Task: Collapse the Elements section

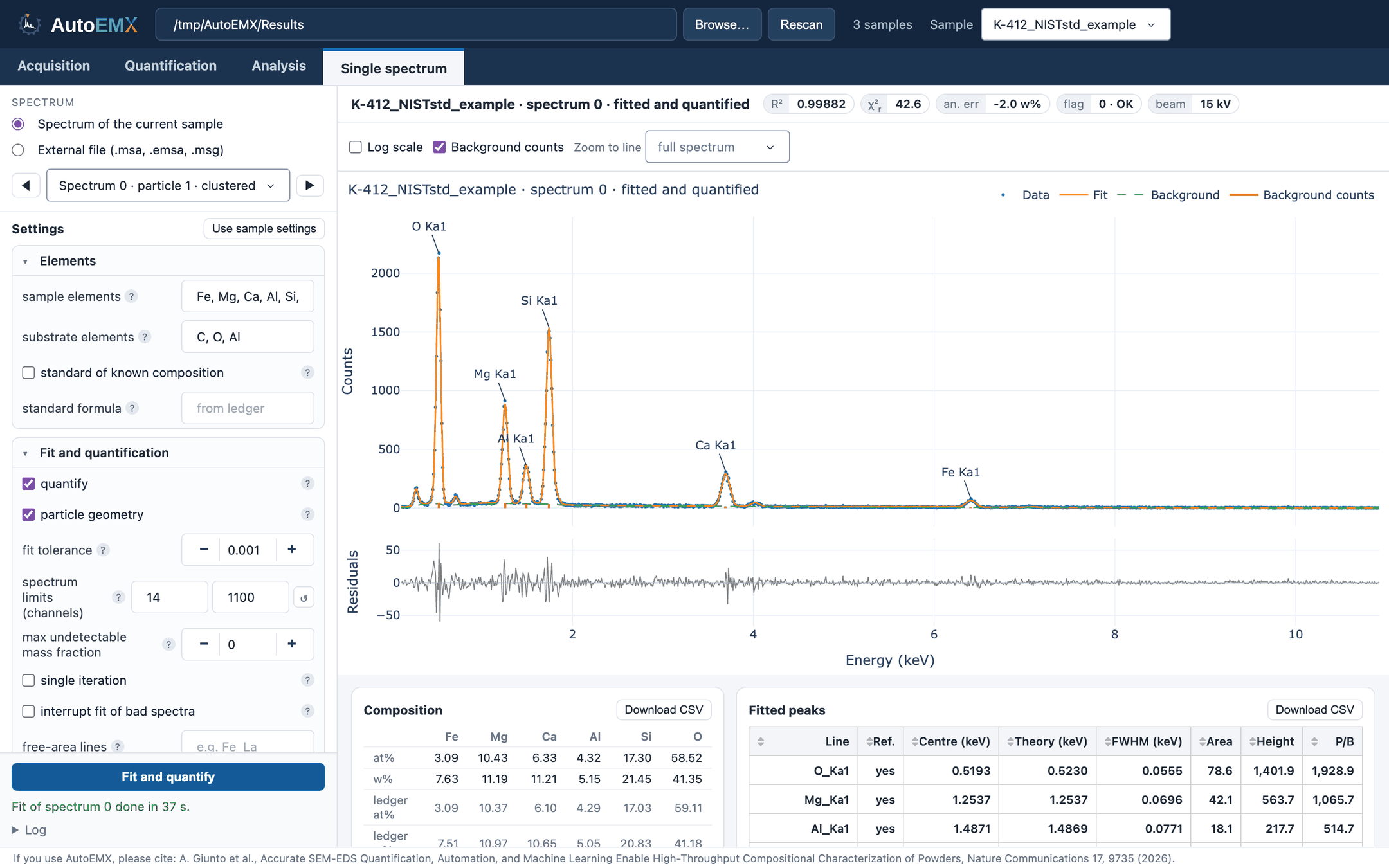Action: coord(168,261)
